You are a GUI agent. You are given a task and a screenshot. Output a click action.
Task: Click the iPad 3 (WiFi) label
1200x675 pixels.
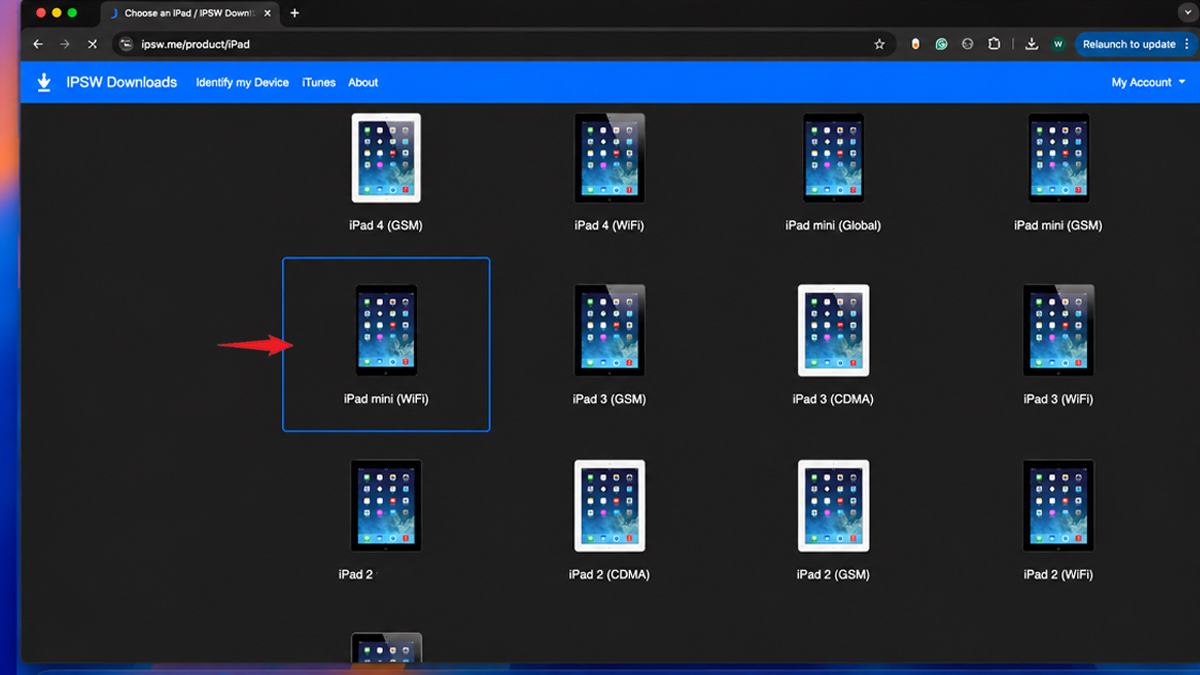1058,399
